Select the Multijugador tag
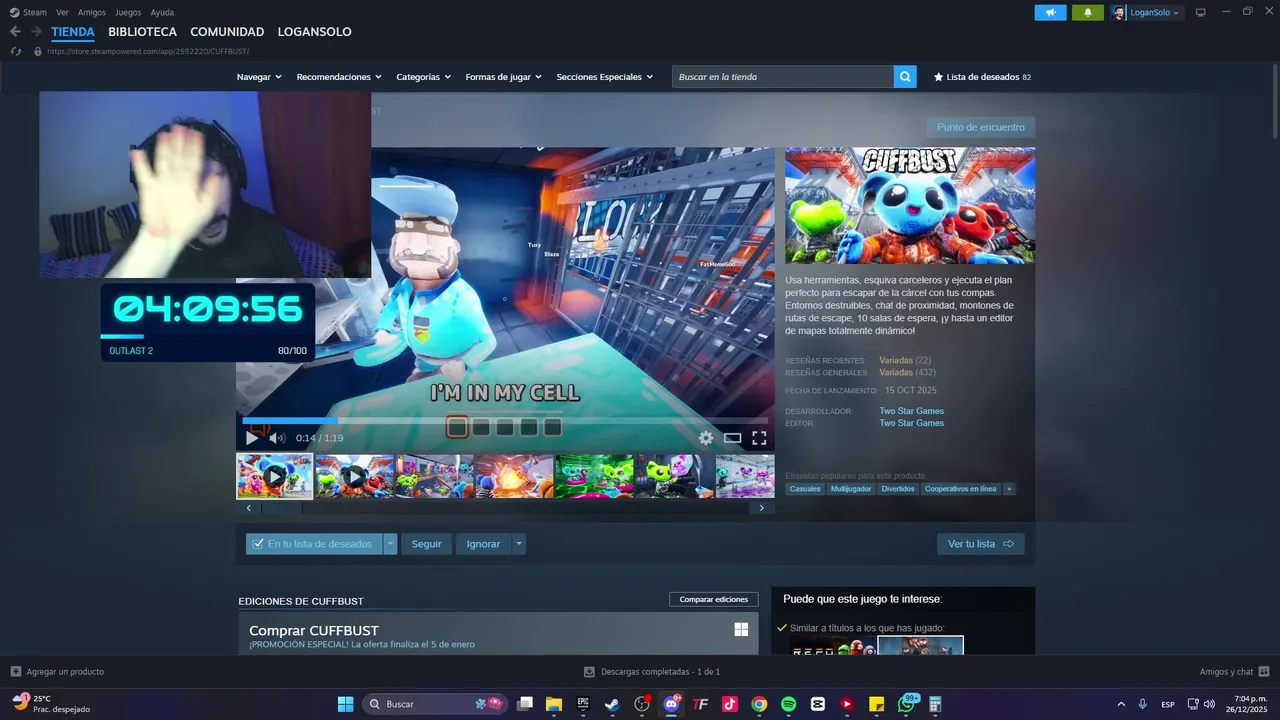Viewport: 1280px width, 720px height. [852, 489]
